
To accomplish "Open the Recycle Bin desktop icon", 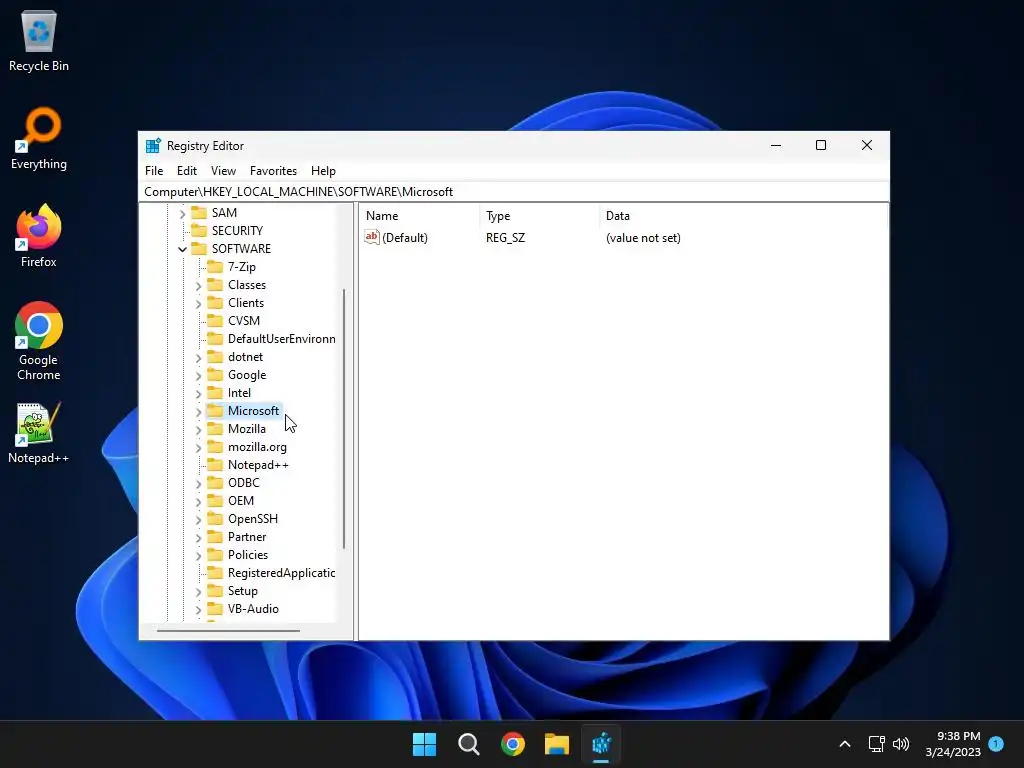I will click(39, 40).
